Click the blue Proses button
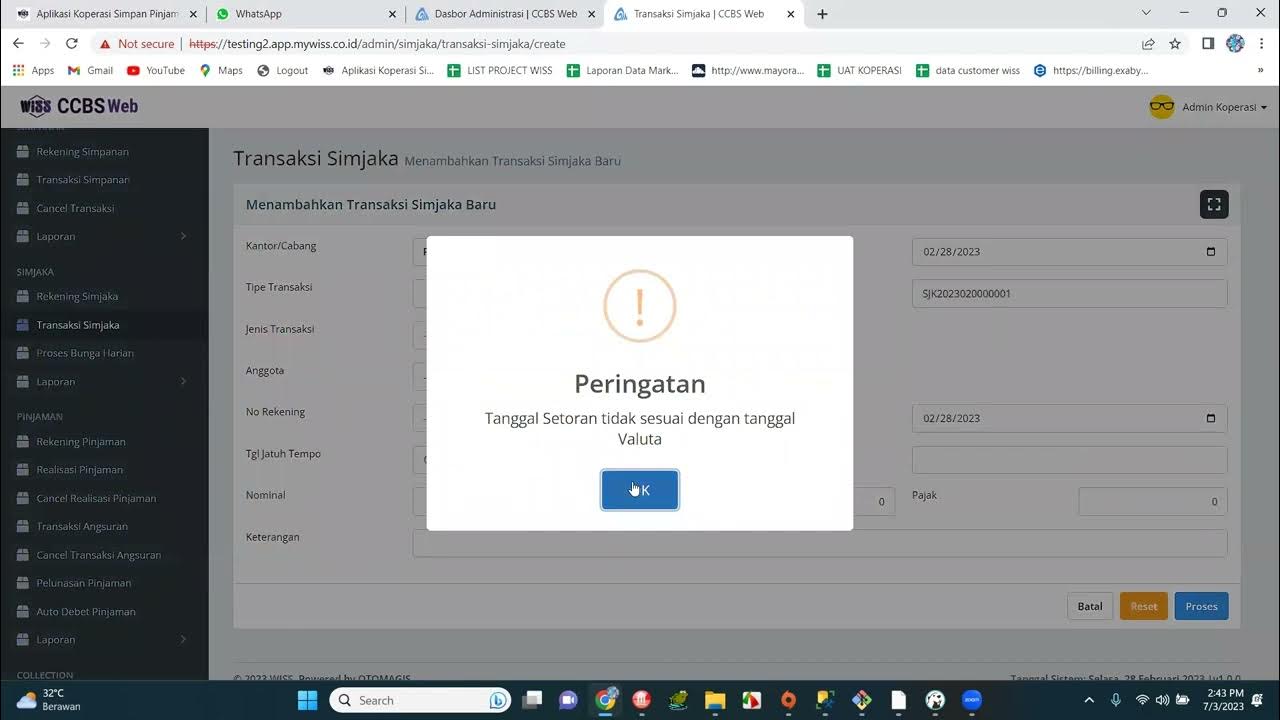Image resolution: width=1280 pixels, height=720 pixels. pos(1201,606)
